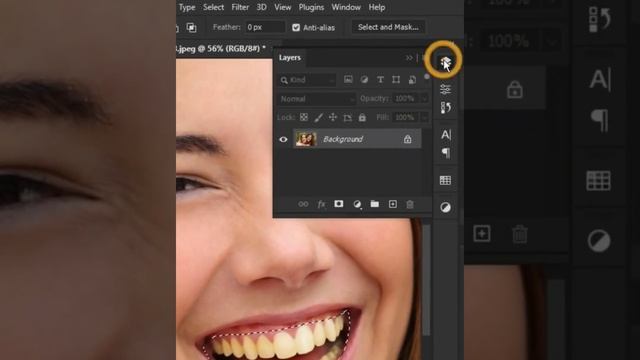
Task: Open Select and Mask workspace
Action: pos(388,27)
